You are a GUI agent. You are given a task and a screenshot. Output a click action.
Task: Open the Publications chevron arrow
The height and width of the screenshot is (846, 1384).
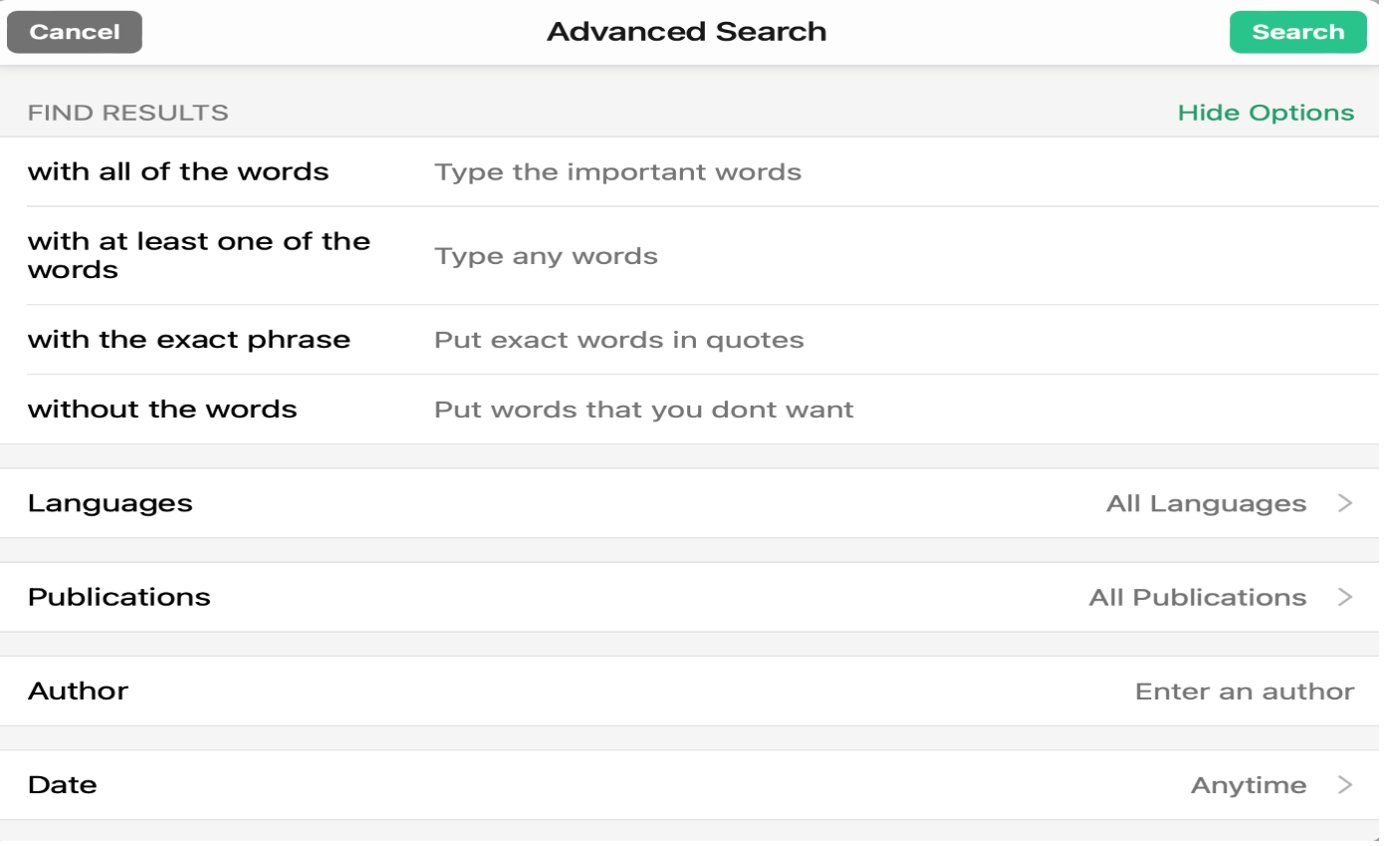1345,597
